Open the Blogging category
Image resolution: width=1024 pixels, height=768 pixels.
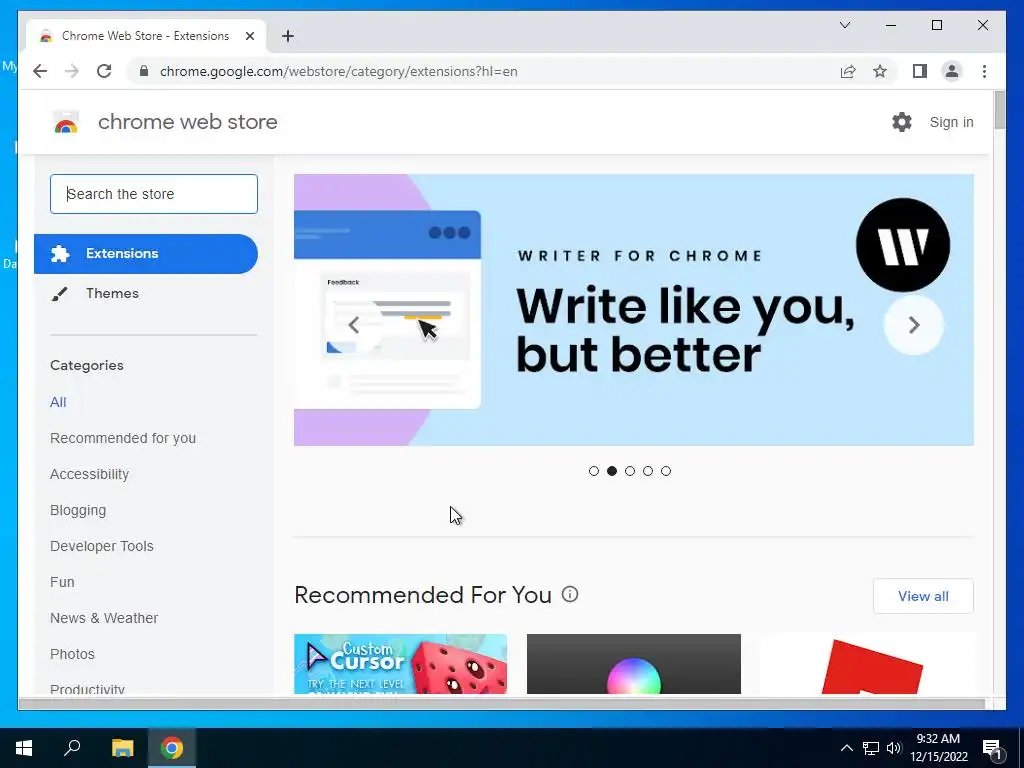78,510
